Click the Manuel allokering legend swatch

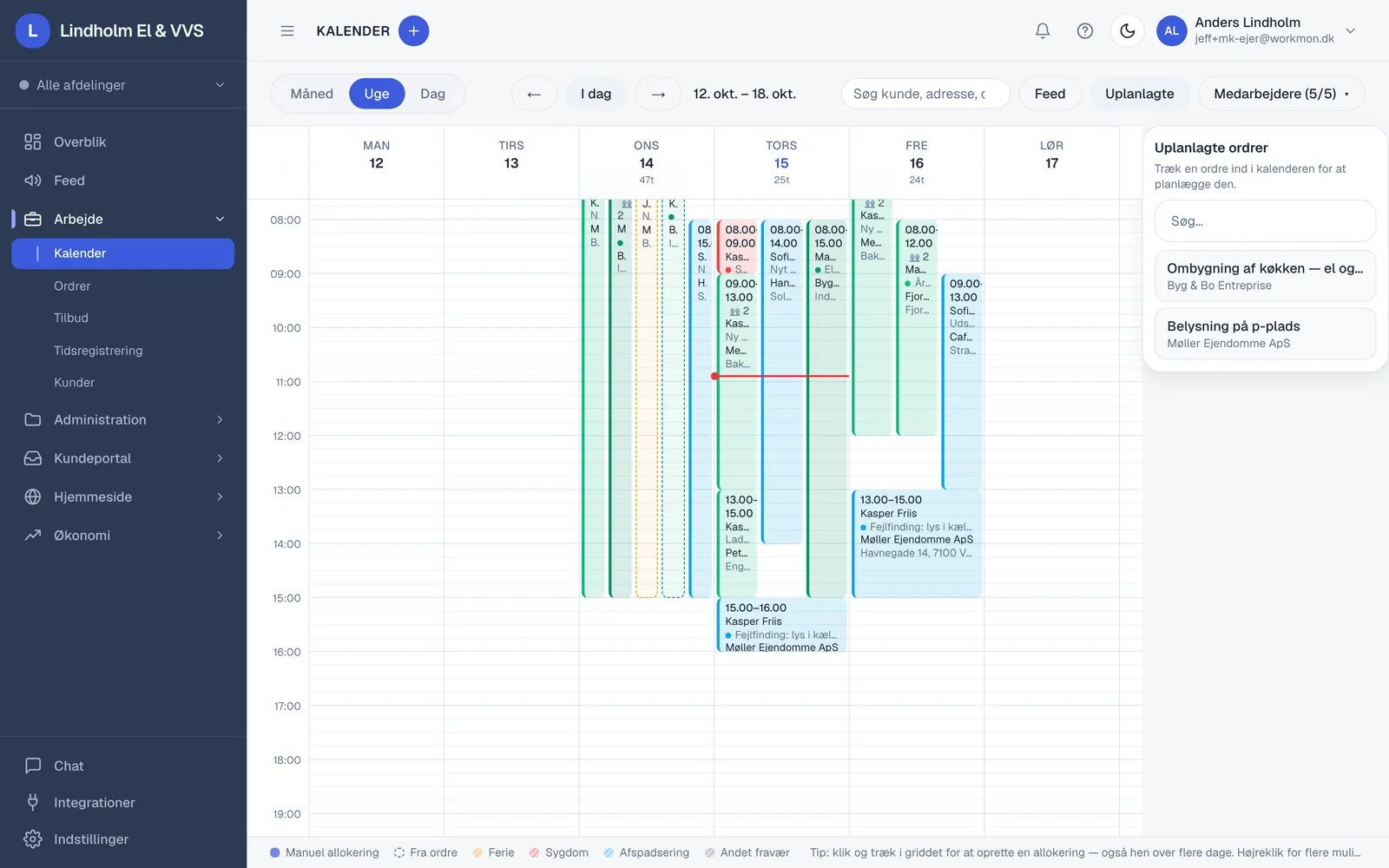point(274,852)
